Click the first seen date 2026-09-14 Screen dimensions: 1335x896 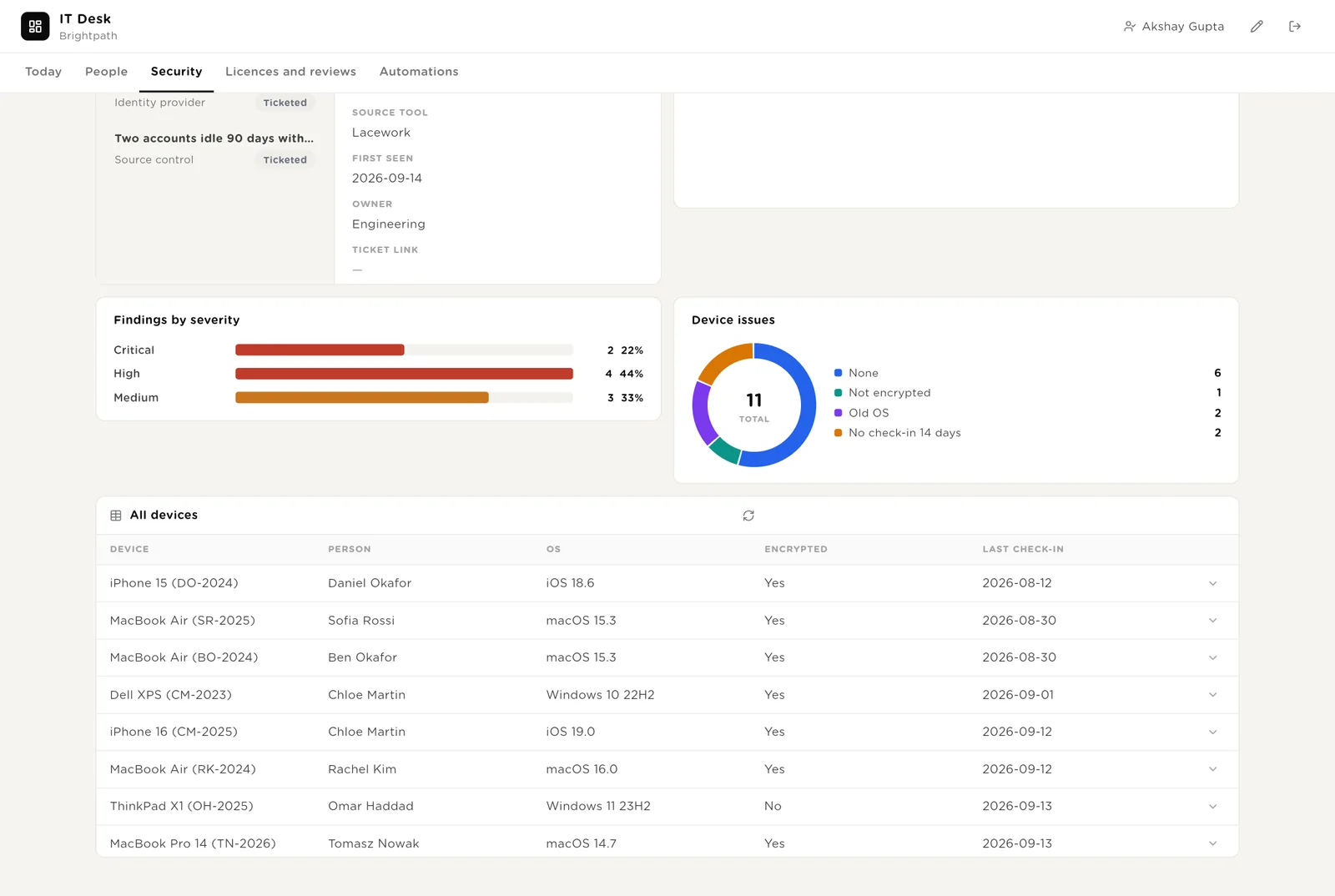[387, 179]
